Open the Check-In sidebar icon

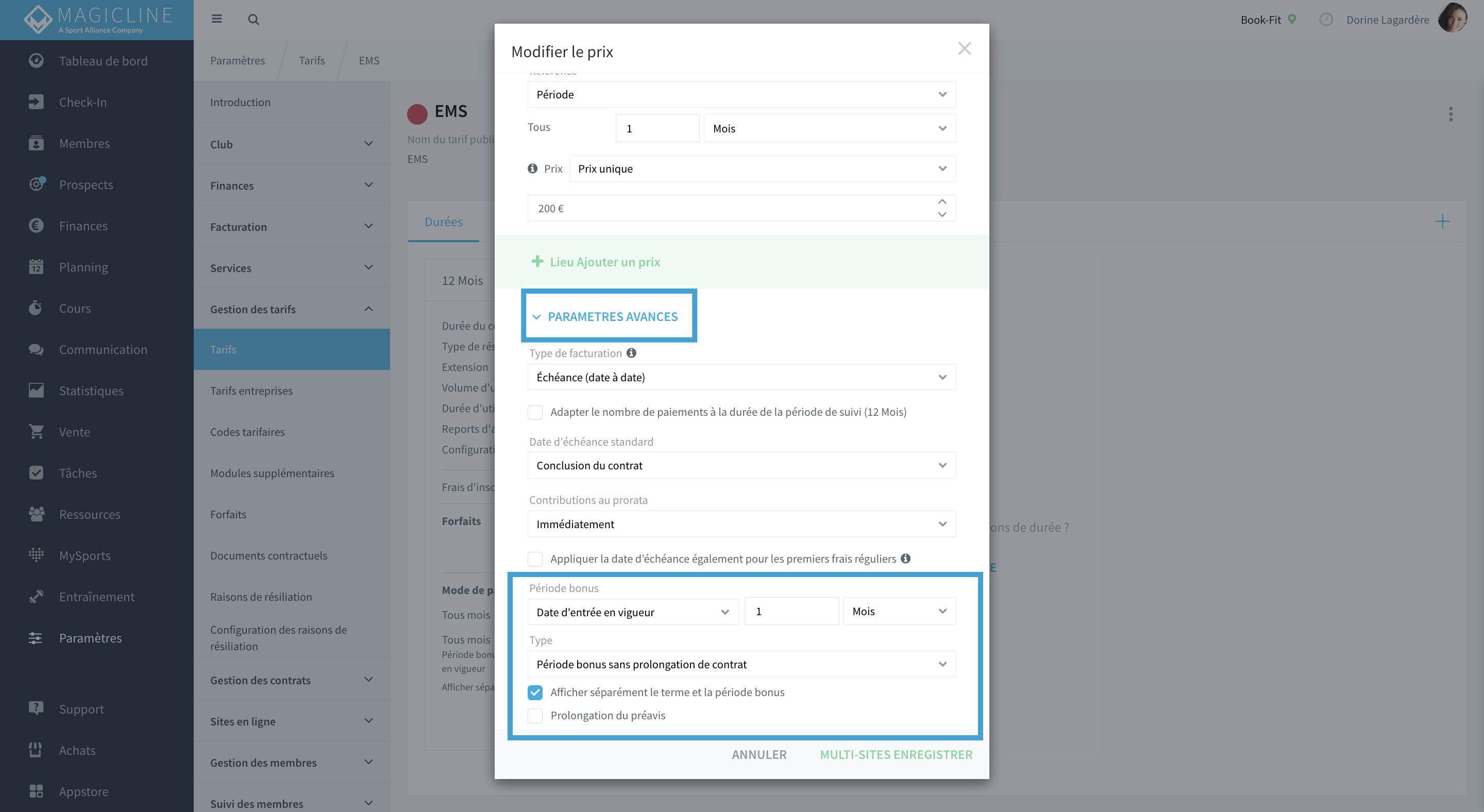click(36, 102)
